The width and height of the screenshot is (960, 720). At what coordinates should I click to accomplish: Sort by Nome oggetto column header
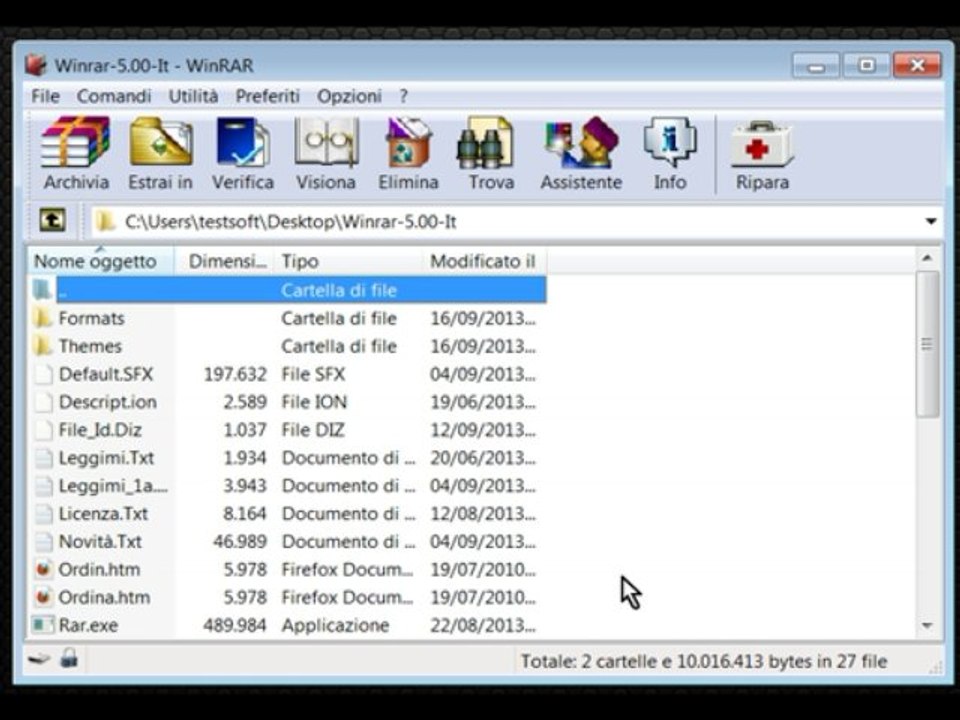click(x=101, y=261)
